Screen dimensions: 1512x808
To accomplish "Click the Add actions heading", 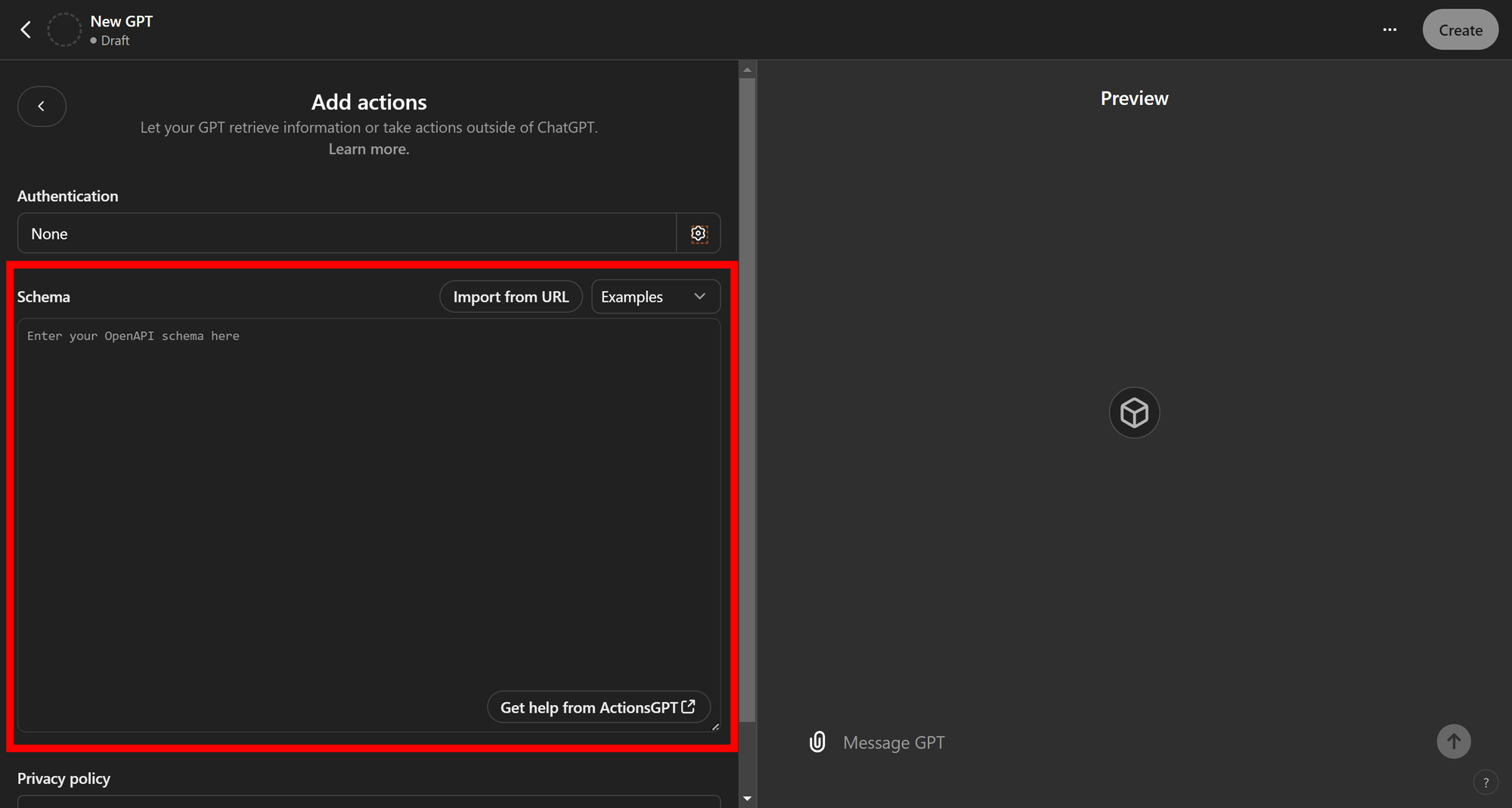I will pos(369,102).
